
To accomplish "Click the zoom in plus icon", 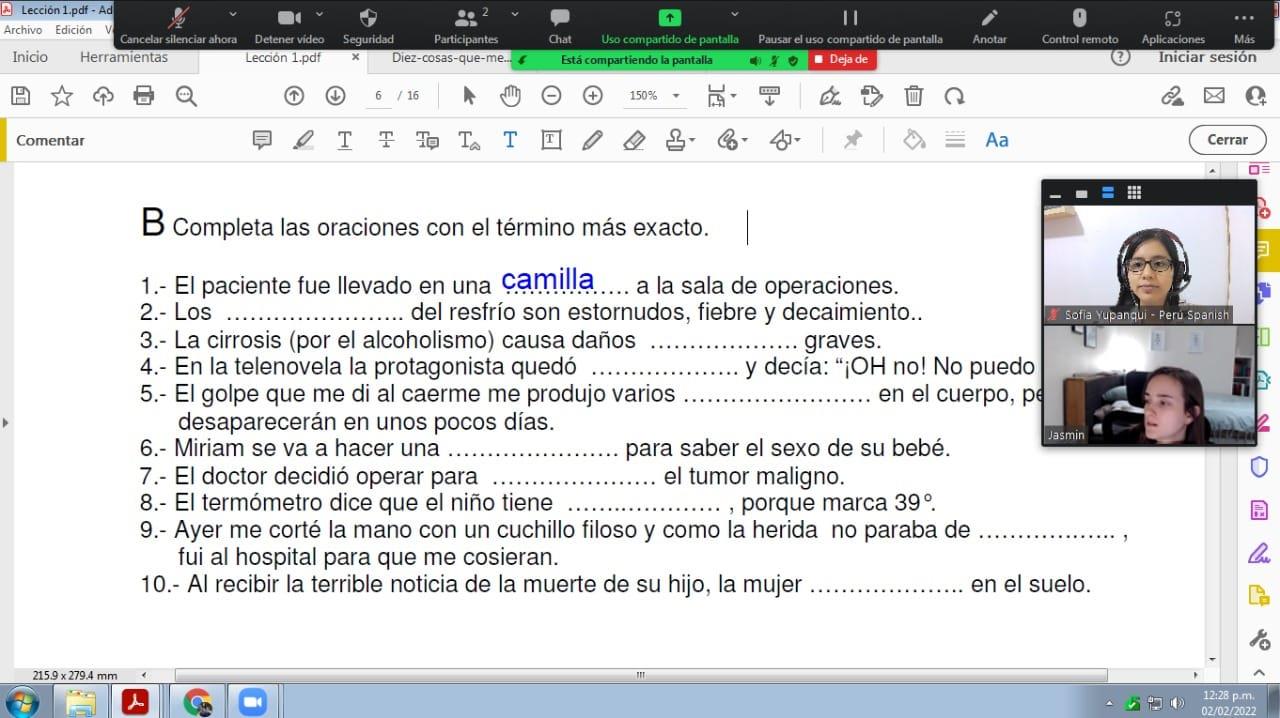I will 593,96.
